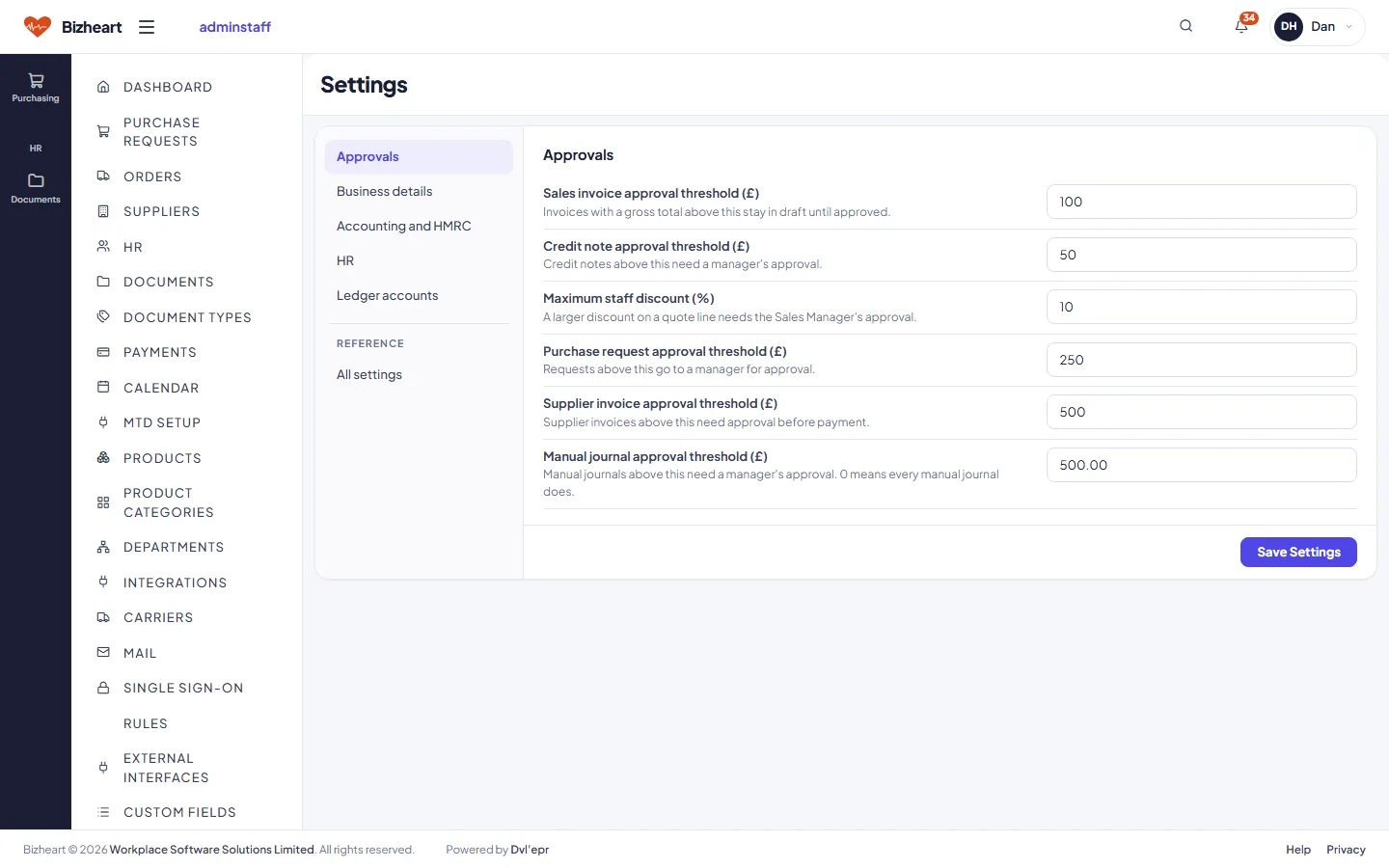Toggle the hamburger menu icon
1389x868 pixels.
coord(147,27)
